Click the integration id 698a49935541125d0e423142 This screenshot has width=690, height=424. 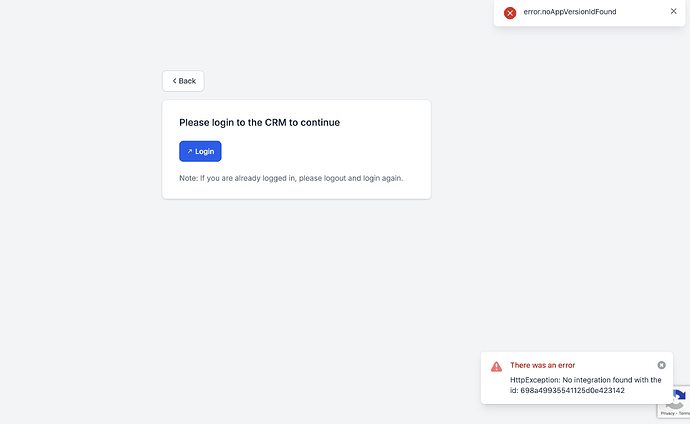point(572,390)
